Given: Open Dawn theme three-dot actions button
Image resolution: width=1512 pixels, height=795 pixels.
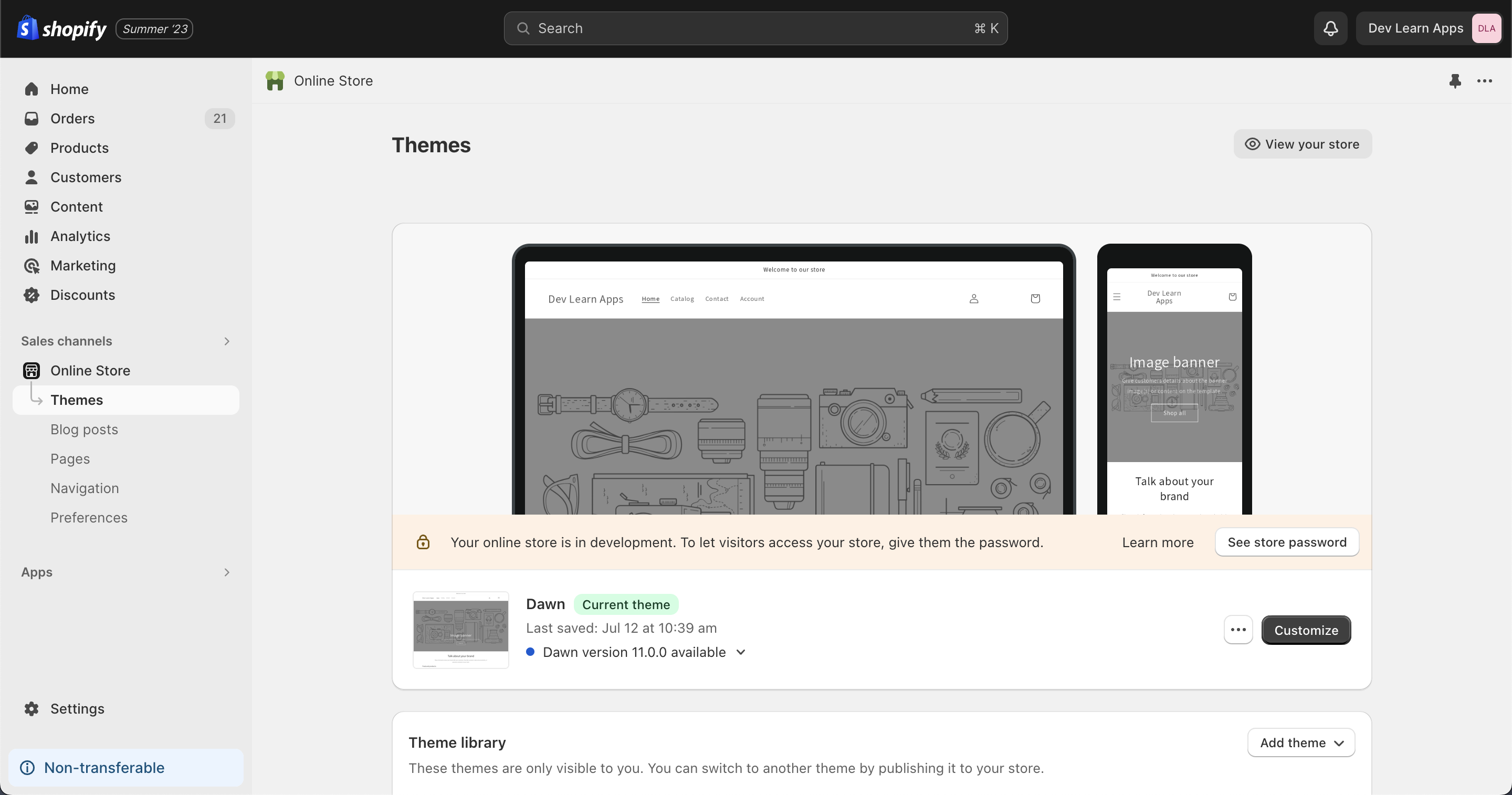Looking at the screenshot, I should (1238, 630).
